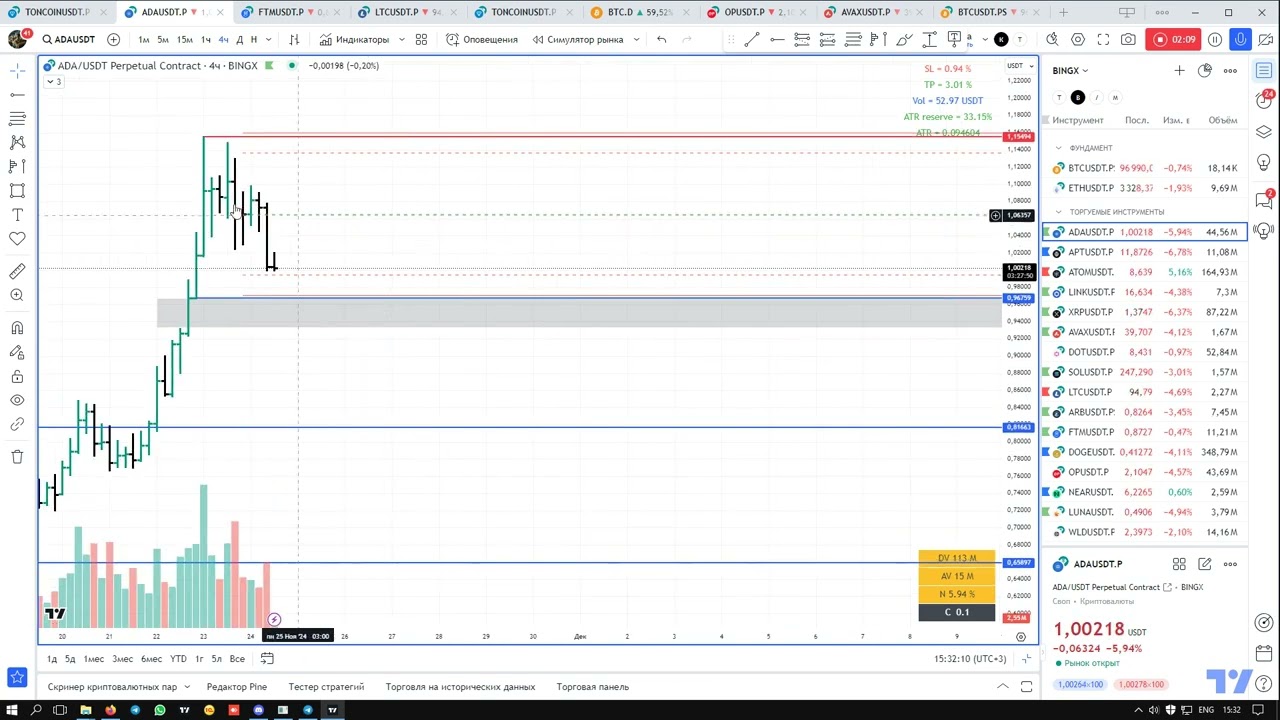Set chart range to 1мес
The width and height of the screenshot is (1280, 720).
(x=93, y=659)
